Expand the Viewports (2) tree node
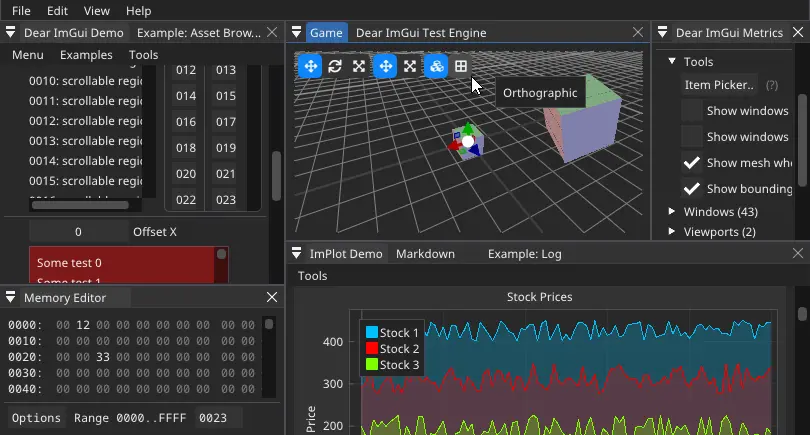 [673, 232]
